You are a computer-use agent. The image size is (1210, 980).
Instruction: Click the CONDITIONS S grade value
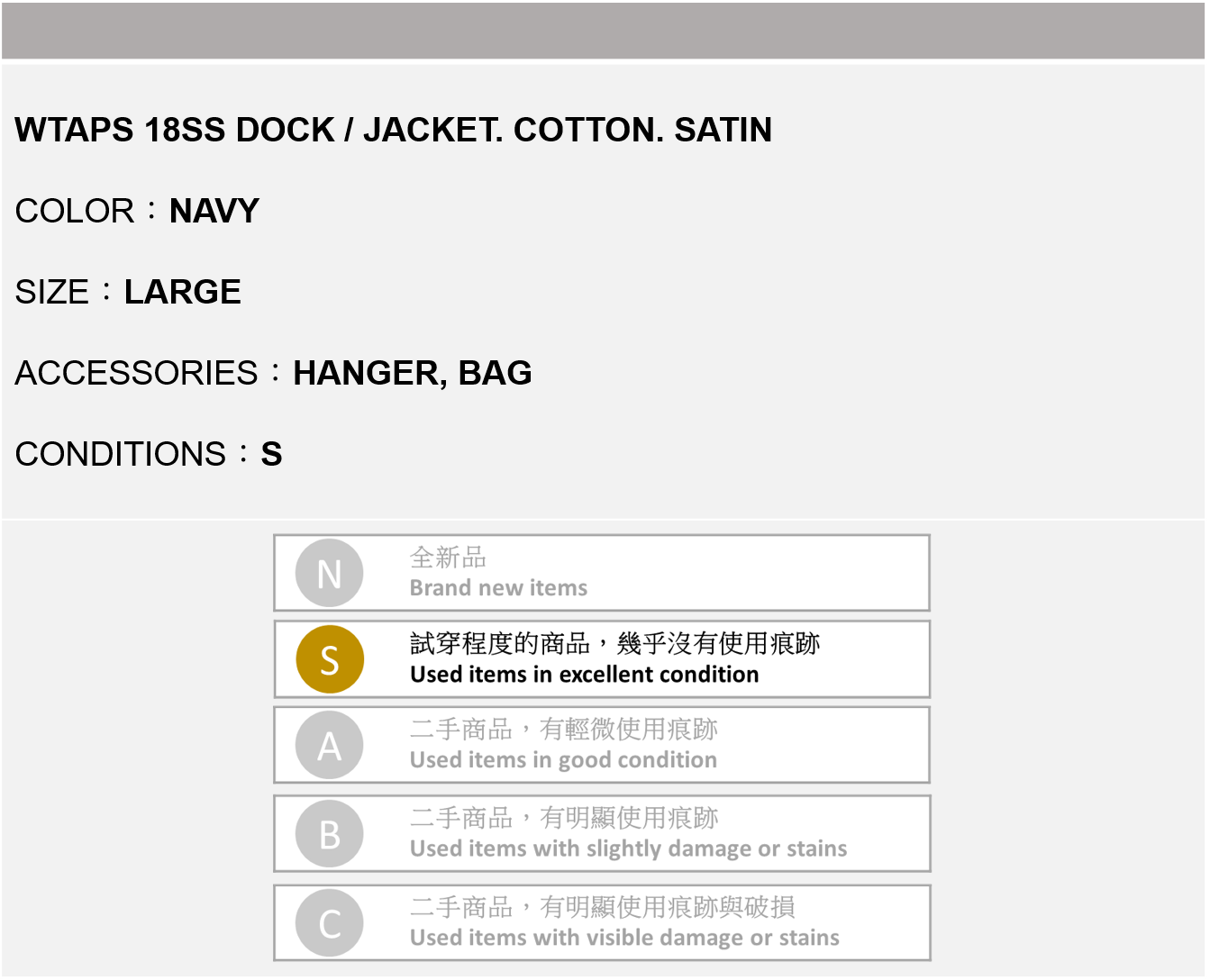pos(271,454)
